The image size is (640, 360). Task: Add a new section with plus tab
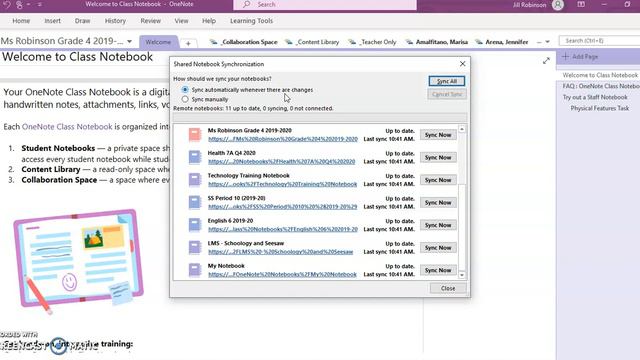188,43
